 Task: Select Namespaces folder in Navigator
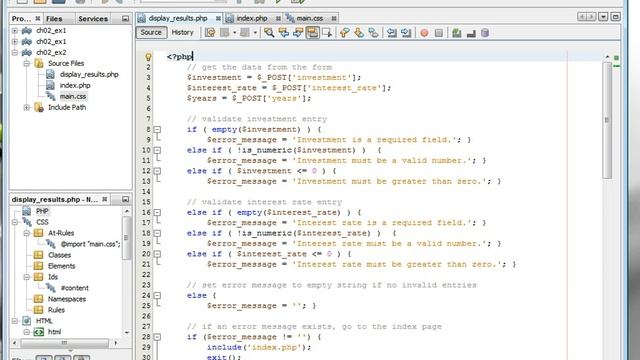[67, 299]
